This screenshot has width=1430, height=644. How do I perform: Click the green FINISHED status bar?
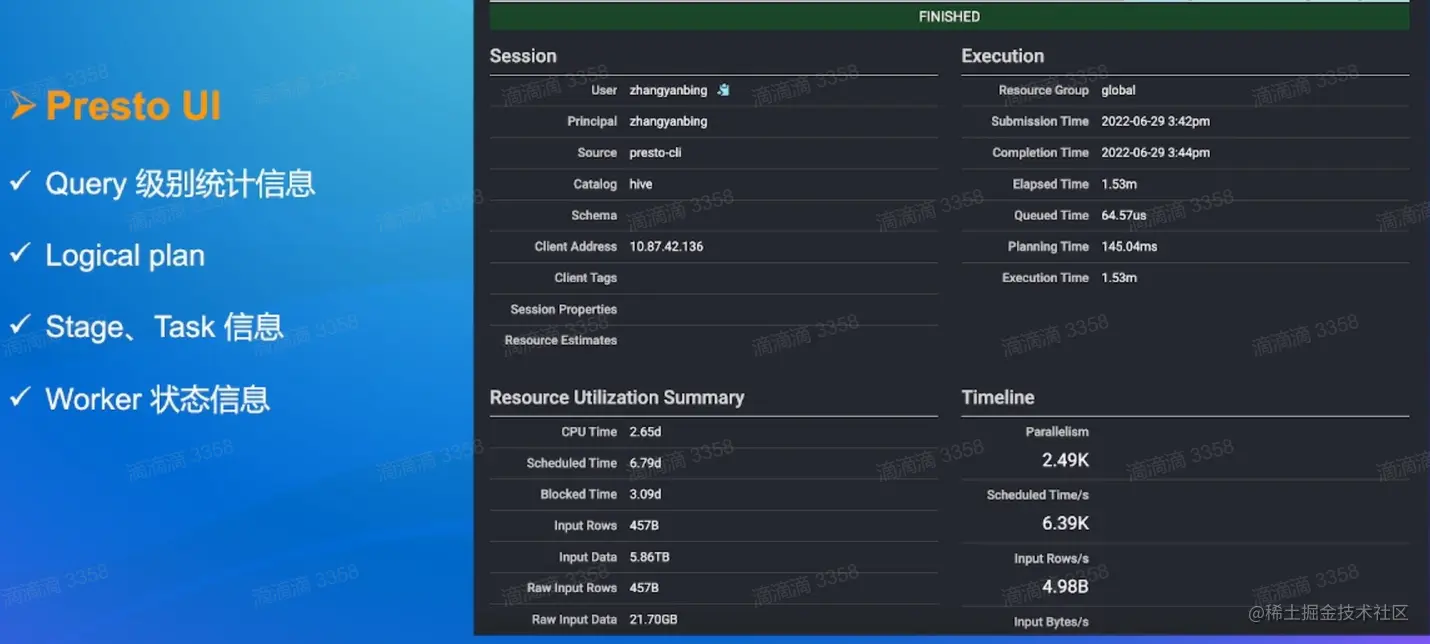pyautogui.click(x=949, y=16)
